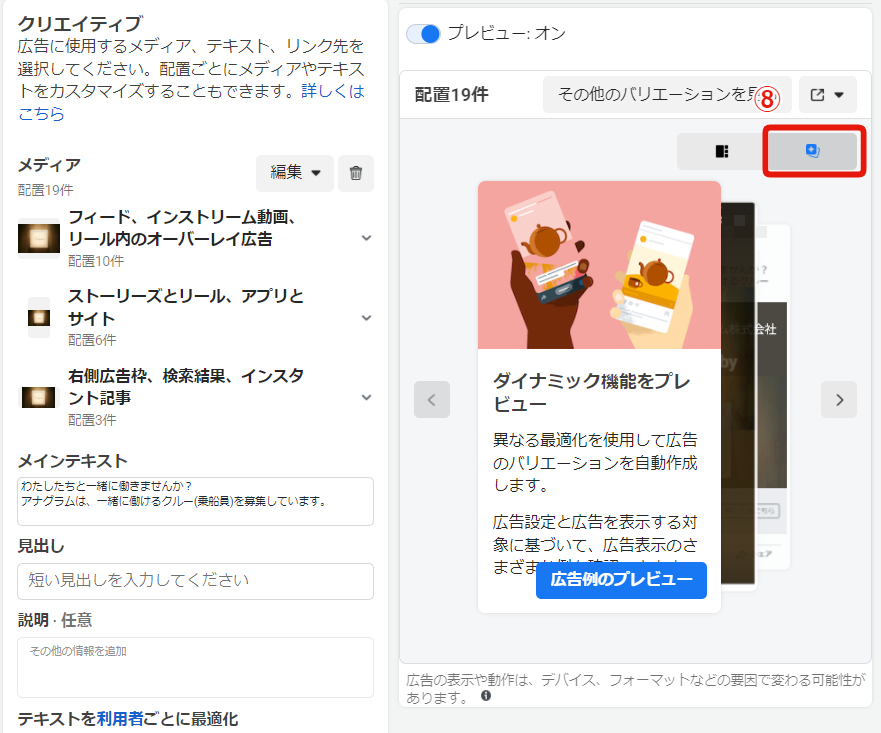Select the advanced preview icon highlighted in red
Screen dimensions: 881x733
coord(812,151)
